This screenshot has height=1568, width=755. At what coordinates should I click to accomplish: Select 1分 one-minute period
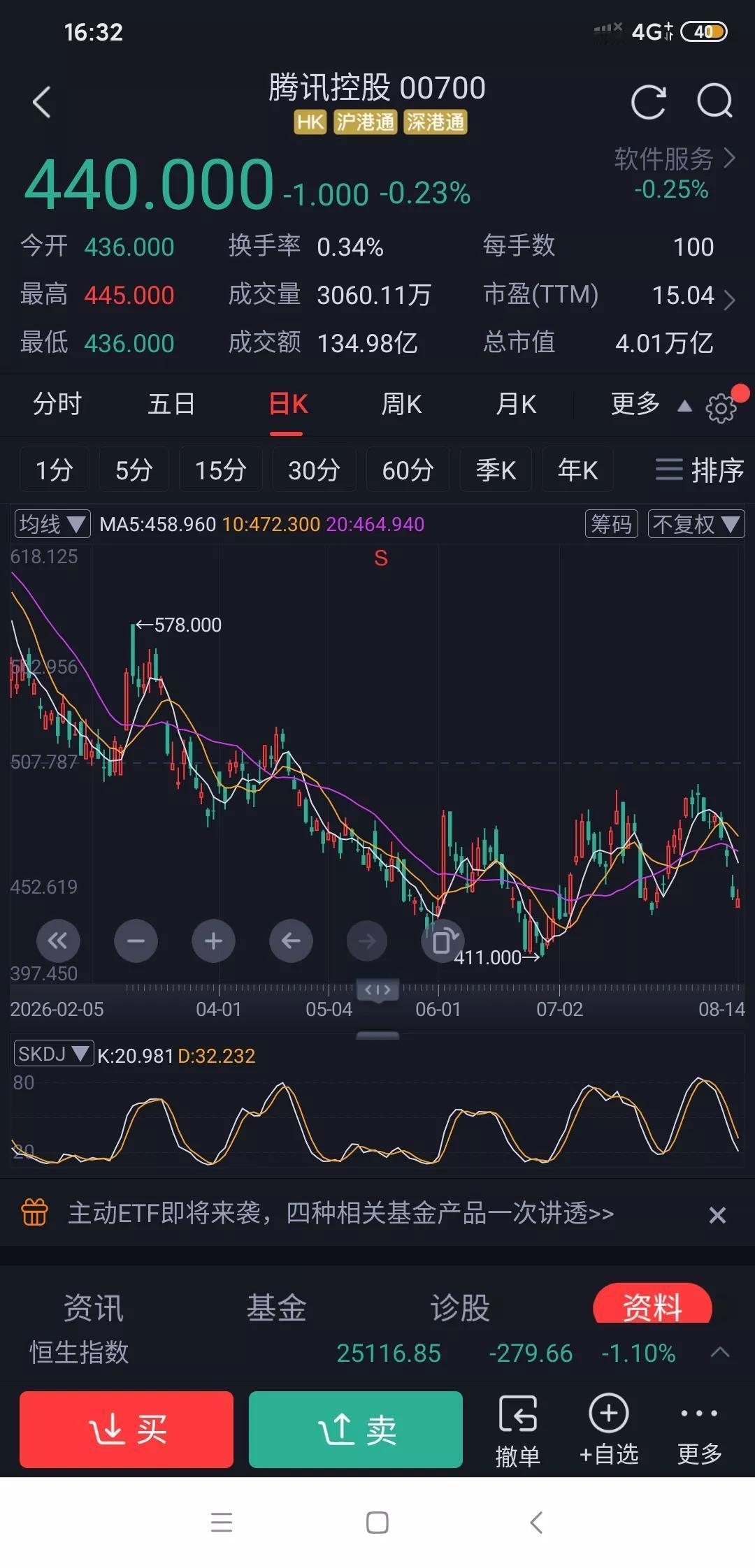pos(55,470)
